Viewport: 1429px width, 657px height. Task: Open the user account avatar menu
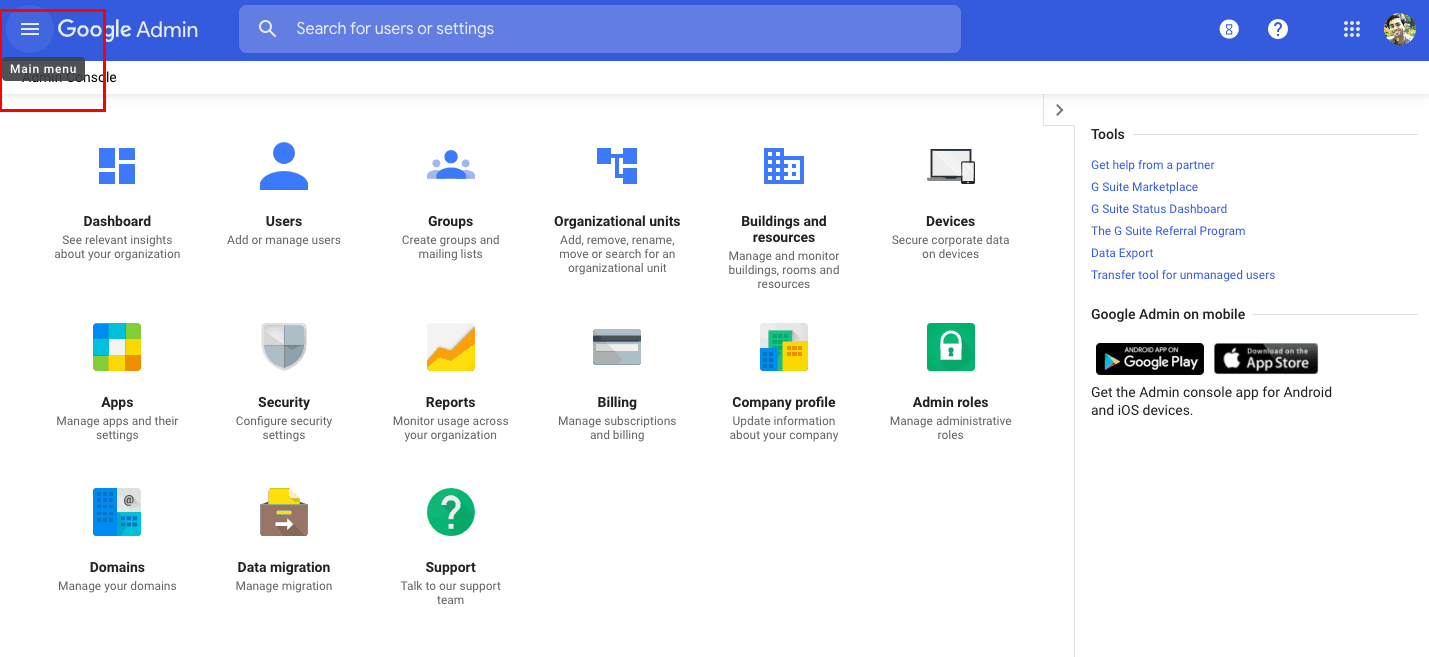[x=1399, y=29]
